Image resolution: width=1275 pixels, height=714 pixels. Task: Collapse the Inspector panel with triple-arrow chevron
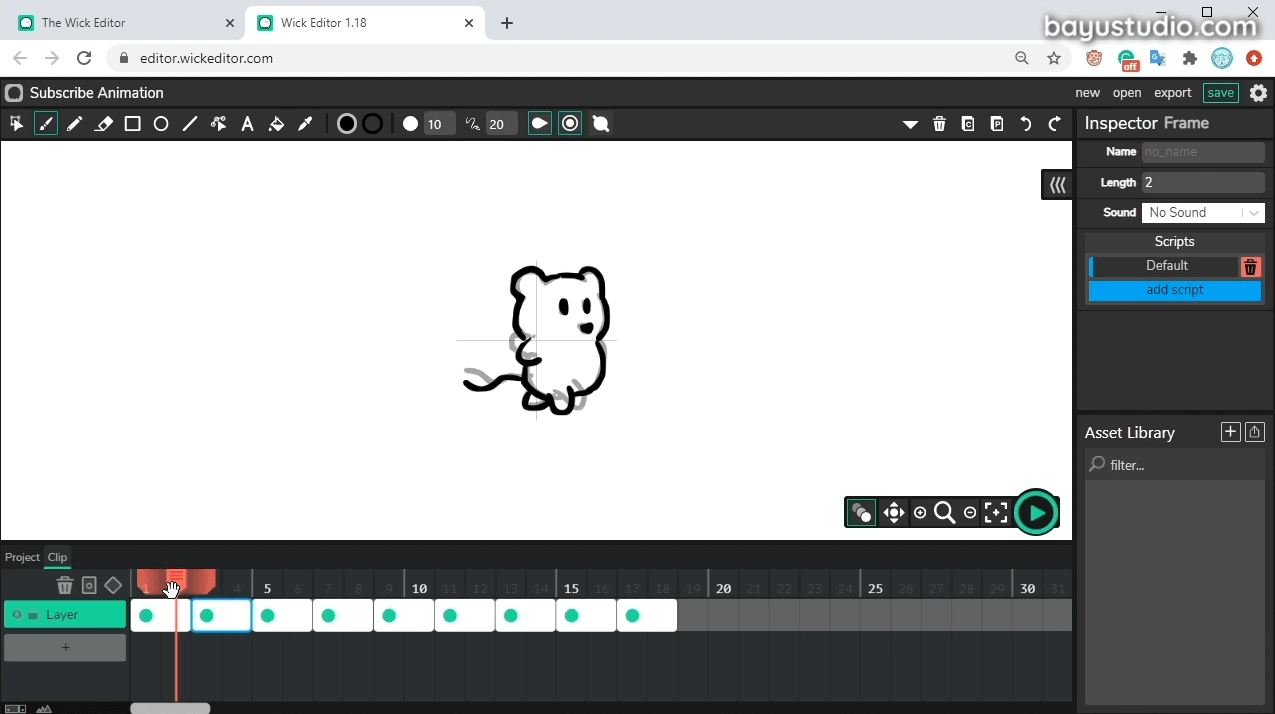(1057, 184)
